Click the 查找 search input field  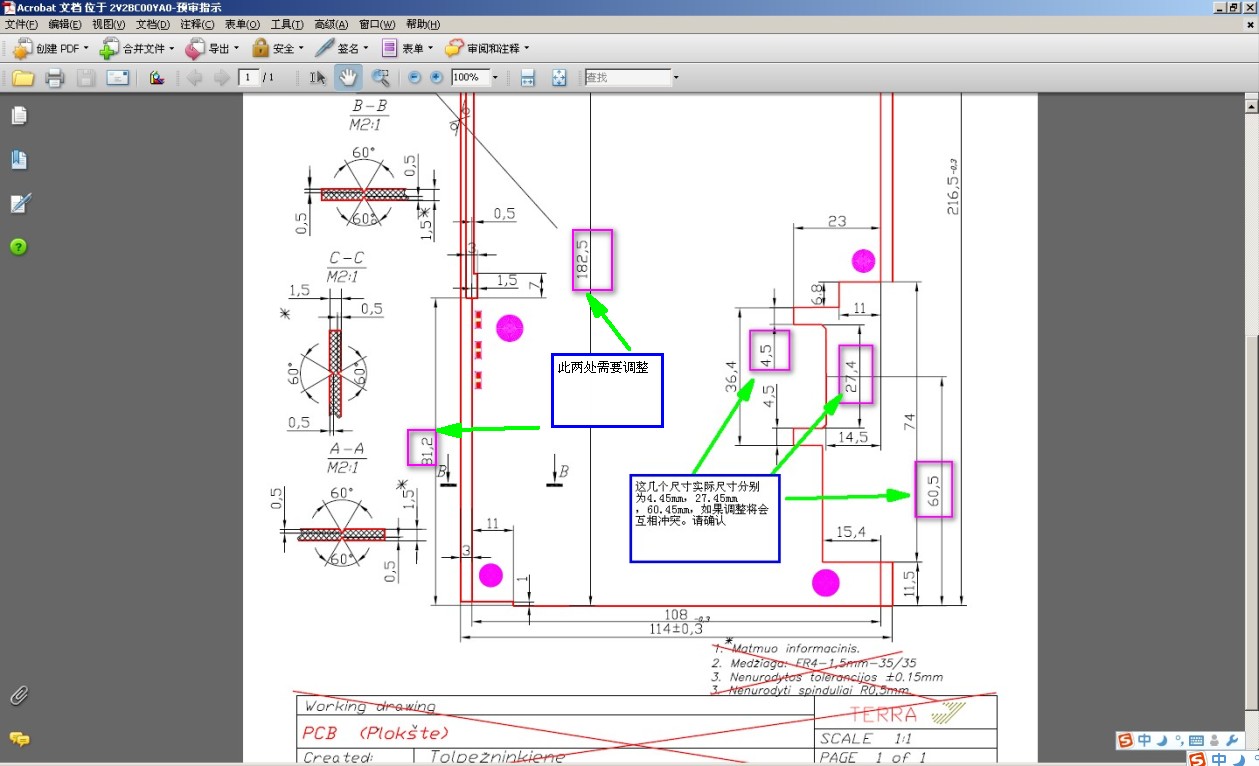pyautogui.click(x=627, y=77)
